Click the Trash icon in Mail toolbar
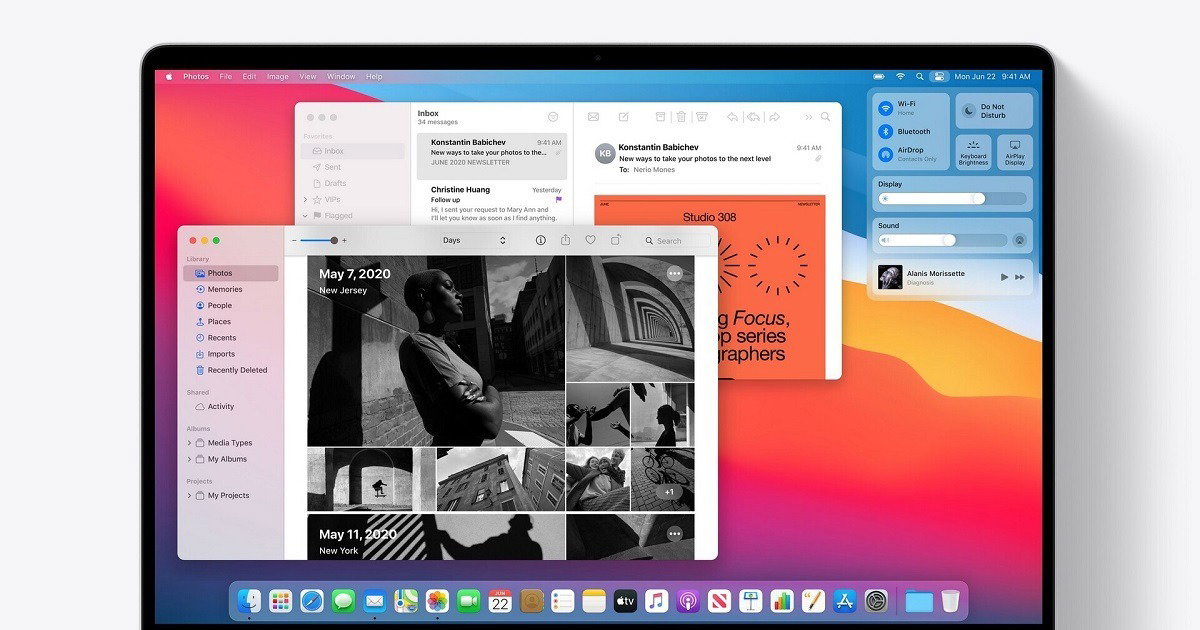 [x=681, y=117]
